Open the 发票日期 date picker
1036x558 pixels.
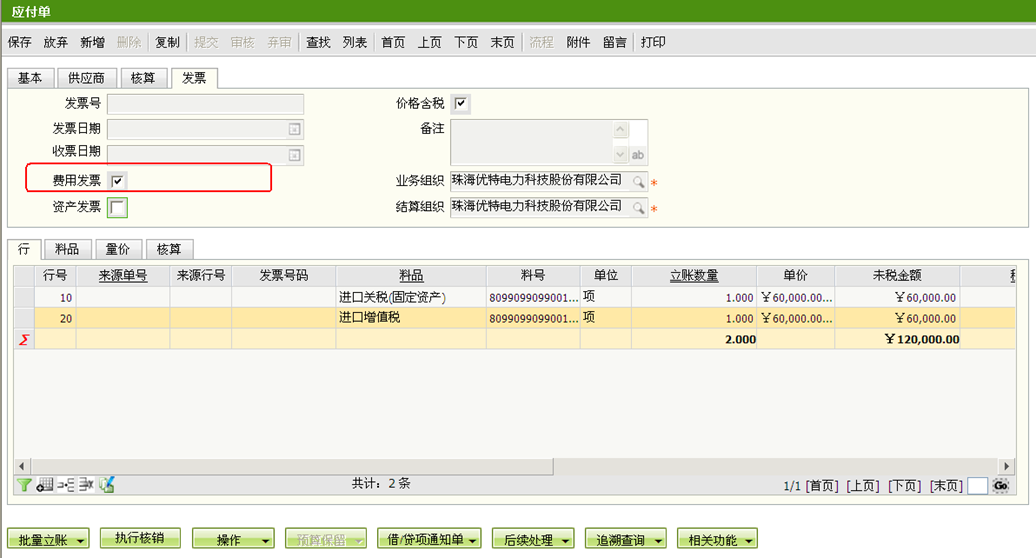pyautogui.click(x=294, y=129)
